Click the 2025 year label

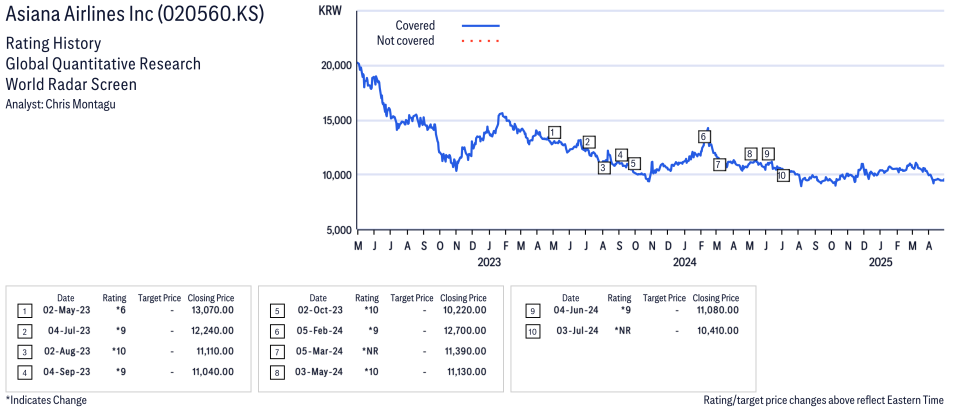880,263
